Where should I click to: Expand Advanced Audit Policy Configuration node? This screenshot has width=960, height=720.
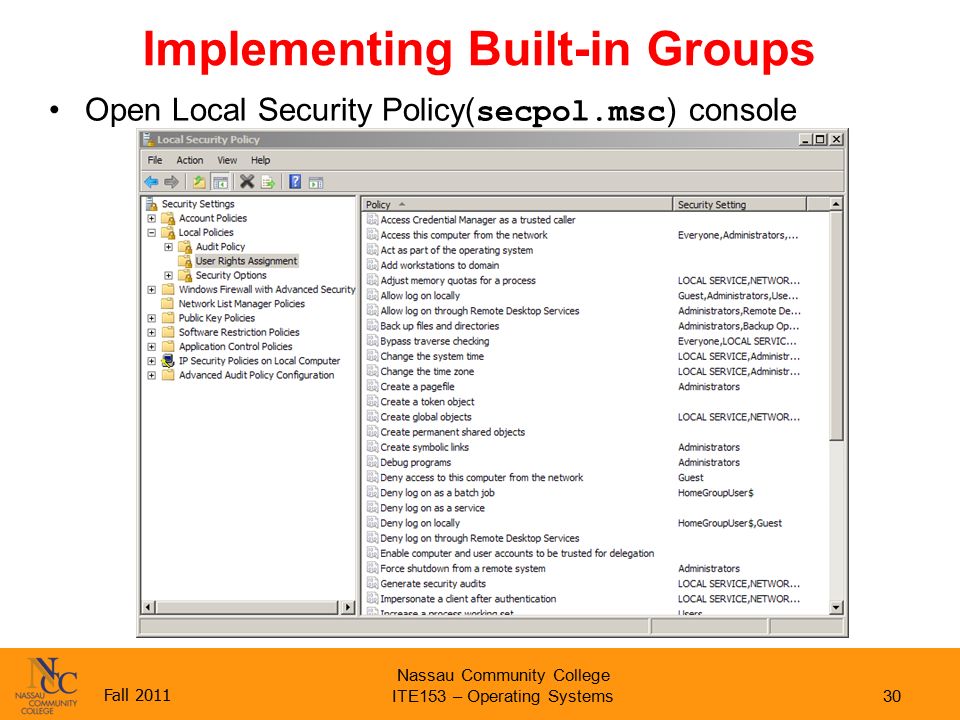click(151, 375)
